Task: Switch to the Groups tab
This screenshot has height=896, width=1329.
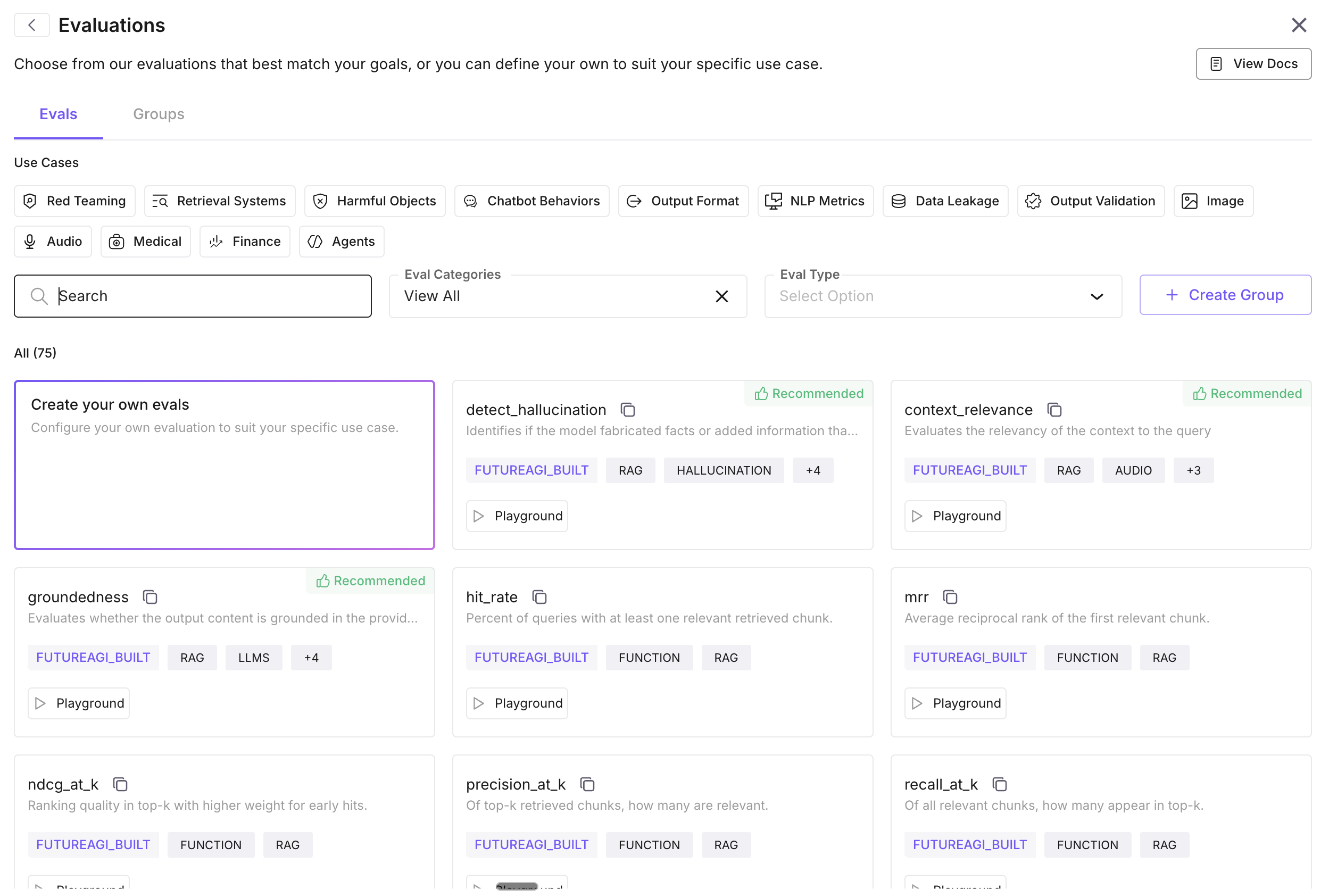Action: (x=159, y=114)
